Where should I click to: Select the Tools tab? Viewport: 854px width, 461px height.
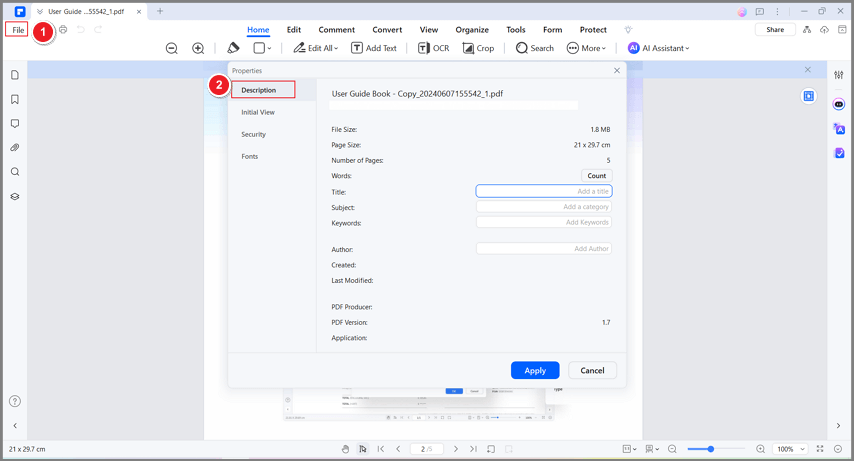click(x=516, y=30)
